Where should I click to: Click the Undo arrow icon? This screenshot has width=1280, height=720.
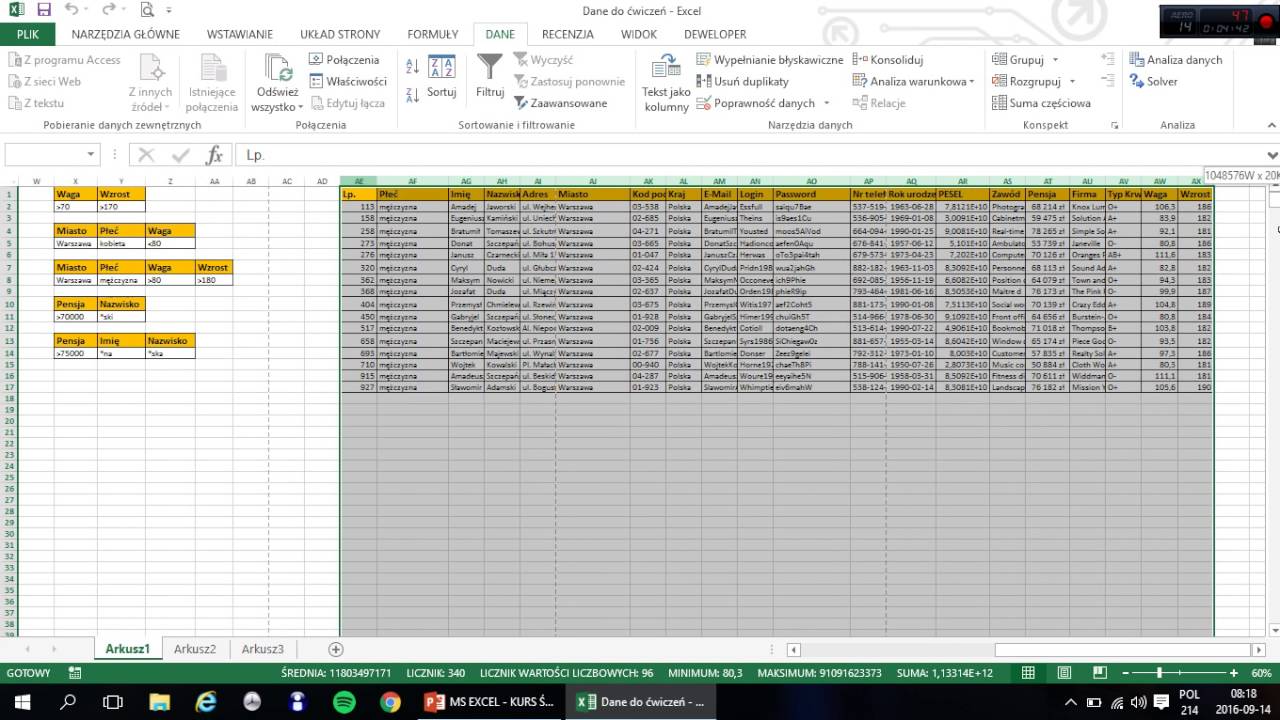[72, 10]
